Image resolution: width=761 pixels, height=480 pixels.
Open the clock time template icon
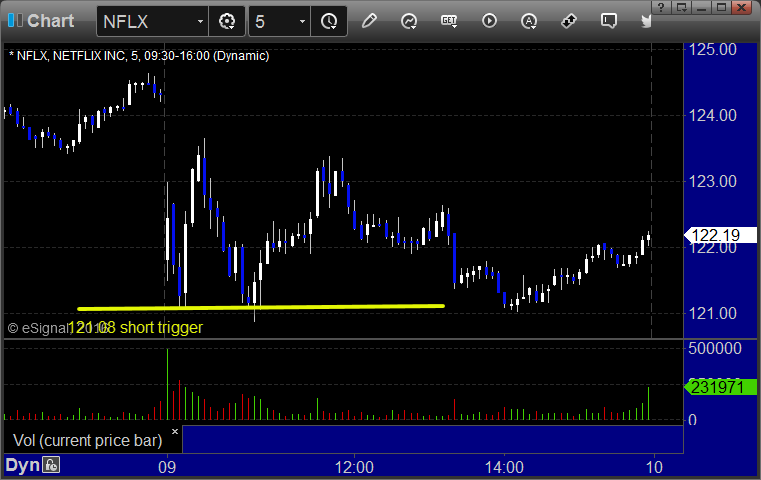click(x=329, y=21)
